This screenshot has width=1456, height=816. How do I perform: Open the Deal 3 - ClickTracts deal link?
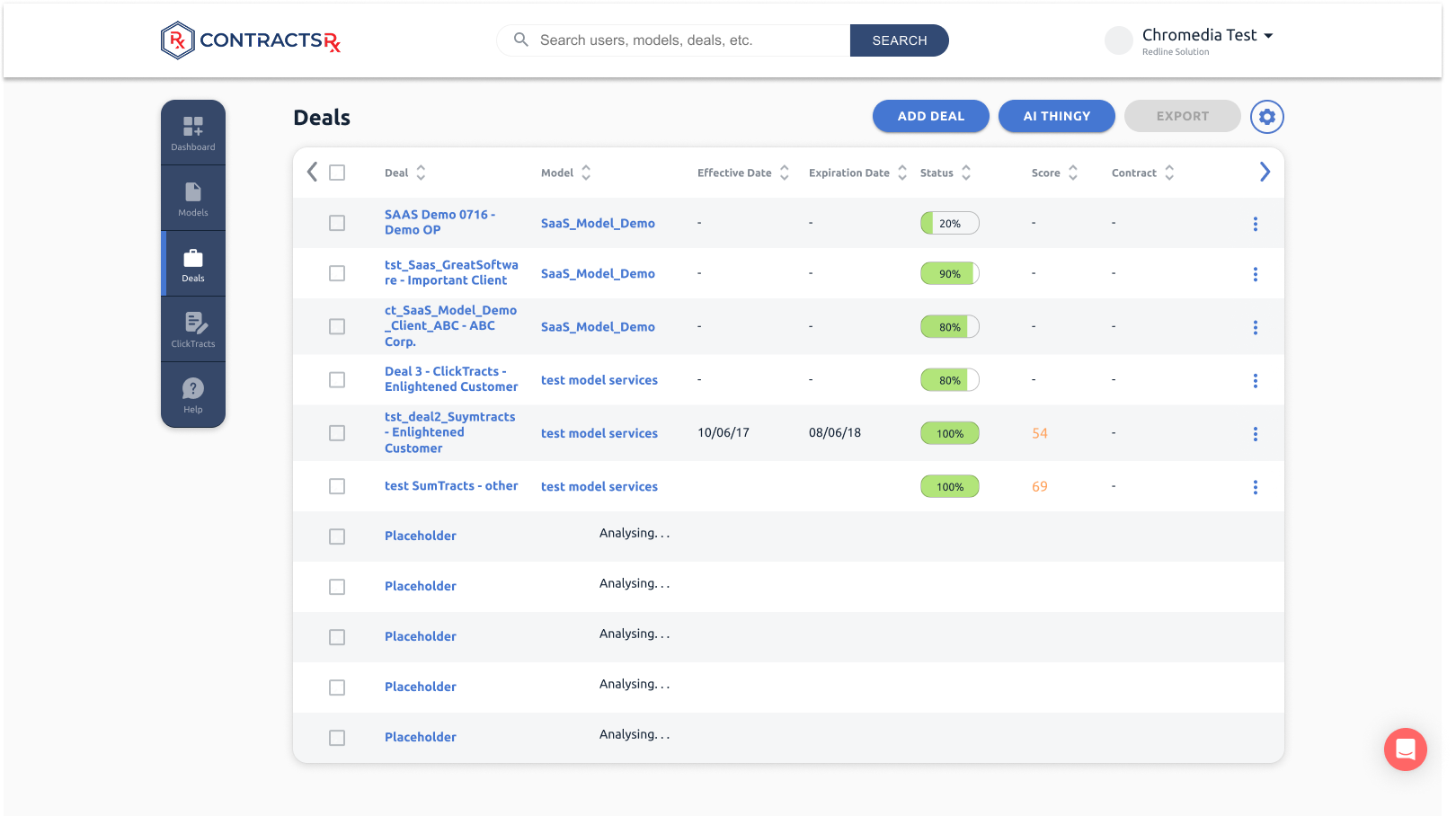pos(450,378)
